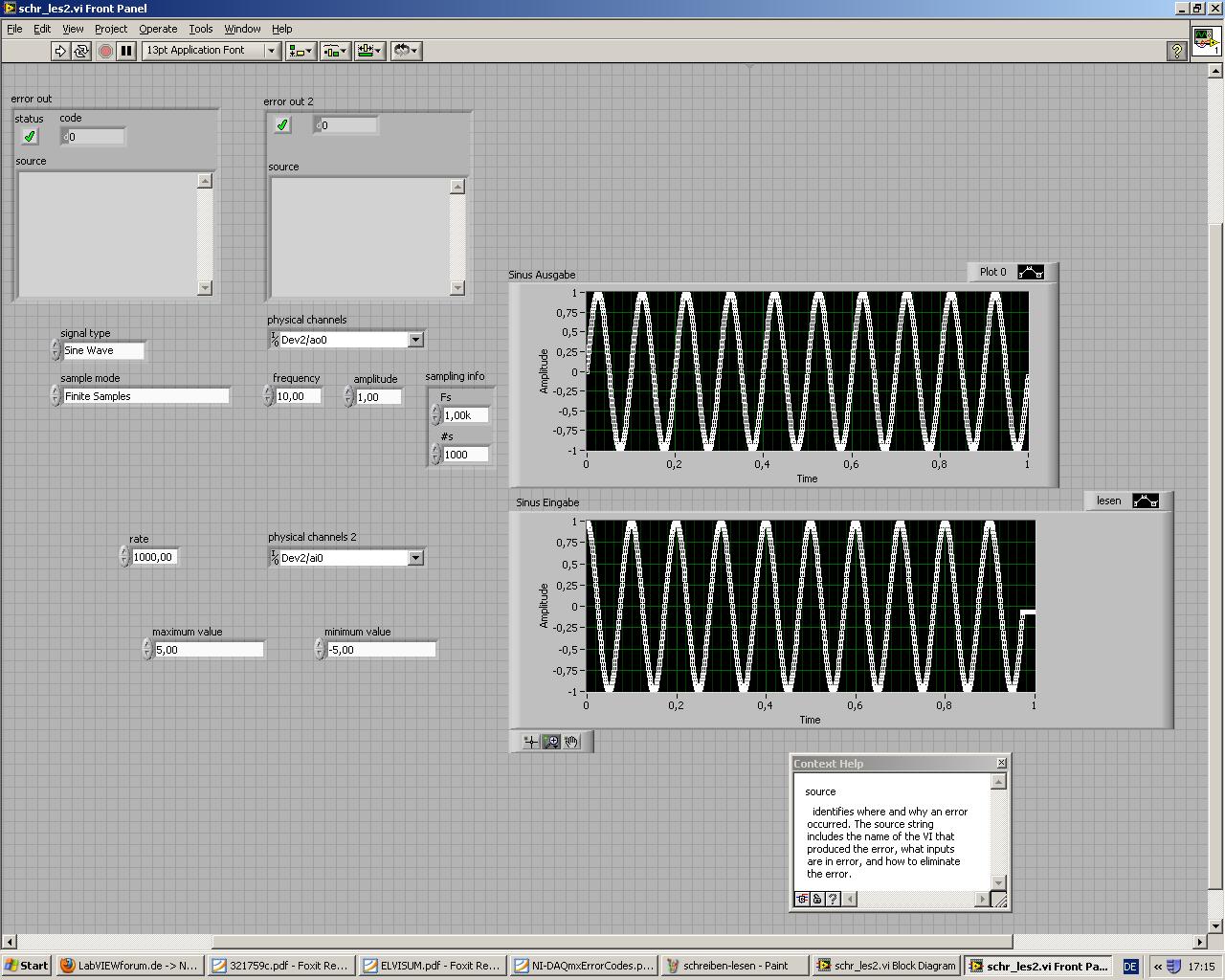Viewport: 1225px width, 980px height.
Task: Click the Run Continuously button
Action: 81,51
